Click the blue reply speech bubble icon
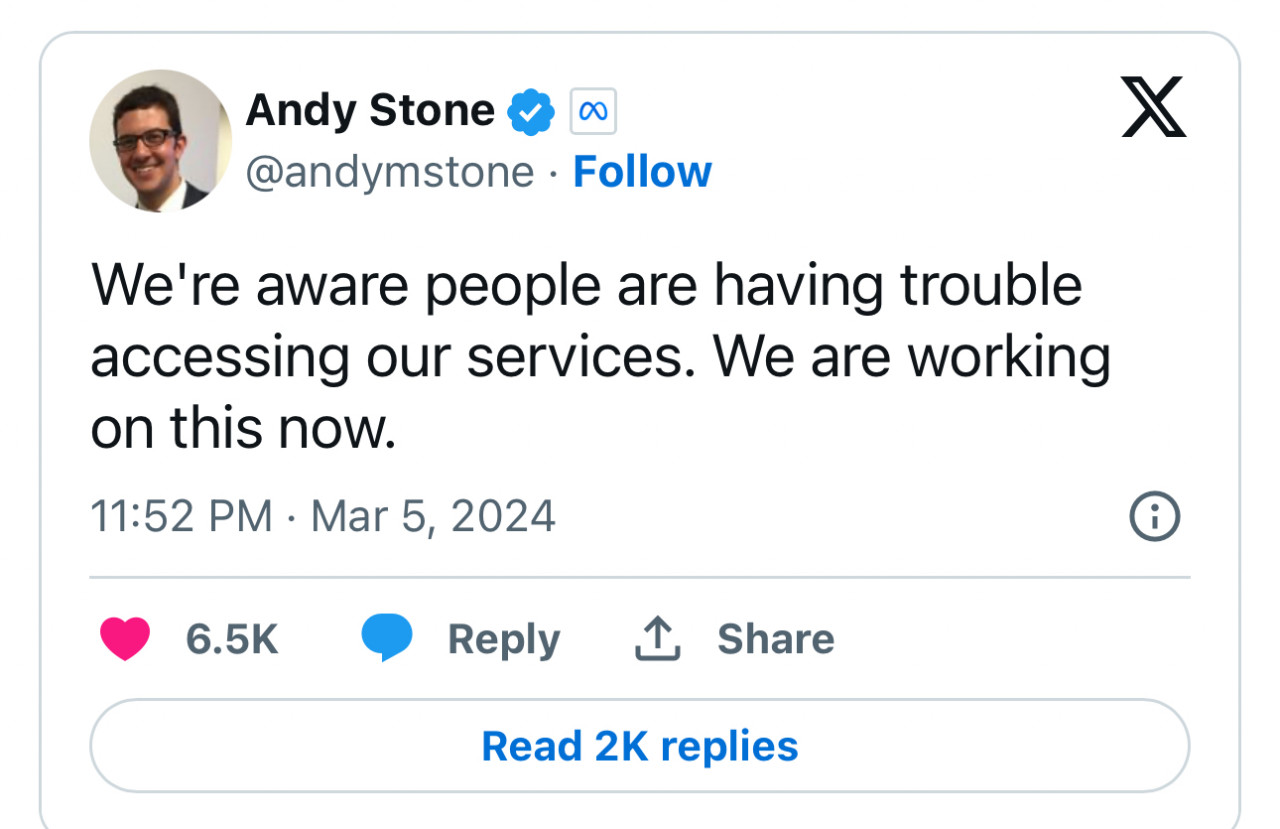 coord(387,640)
